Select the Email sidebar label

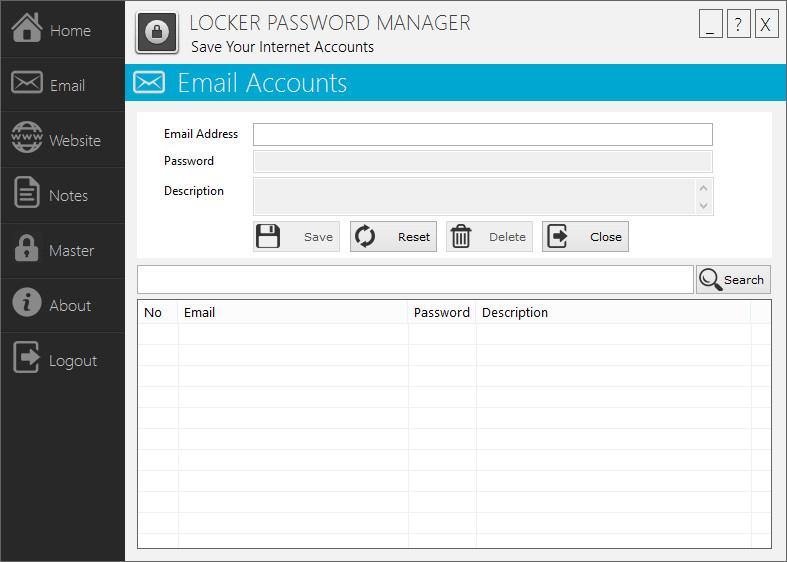click(x=67, y=86)
